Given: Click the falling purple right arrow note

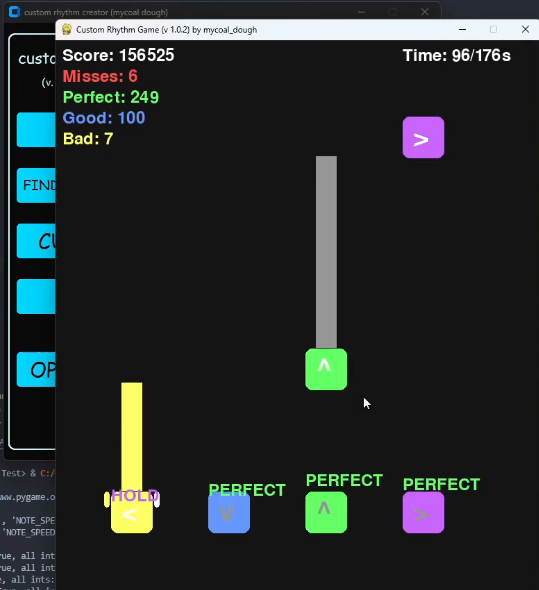Looking at the screenshot, I should tap(423, 137).
